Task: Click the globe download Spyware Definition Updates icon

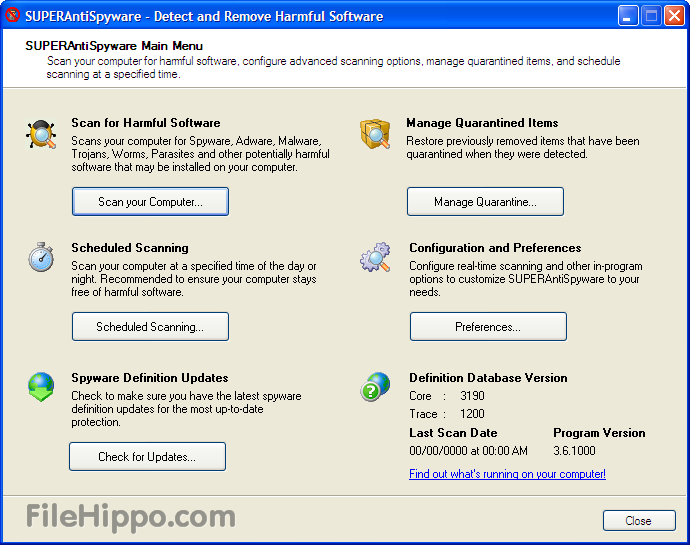Action: pos(41,387)
